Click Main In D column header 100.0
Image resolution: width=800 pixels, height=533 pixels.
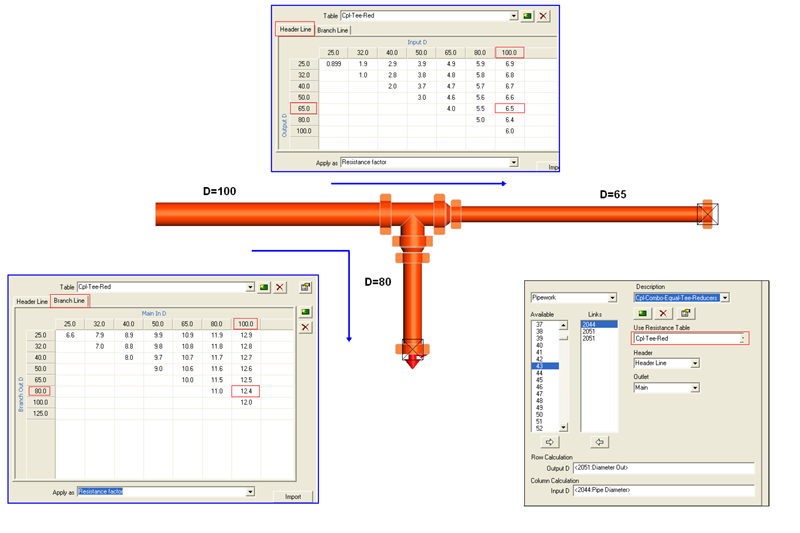pyautogui.click(x=246, y=324)
